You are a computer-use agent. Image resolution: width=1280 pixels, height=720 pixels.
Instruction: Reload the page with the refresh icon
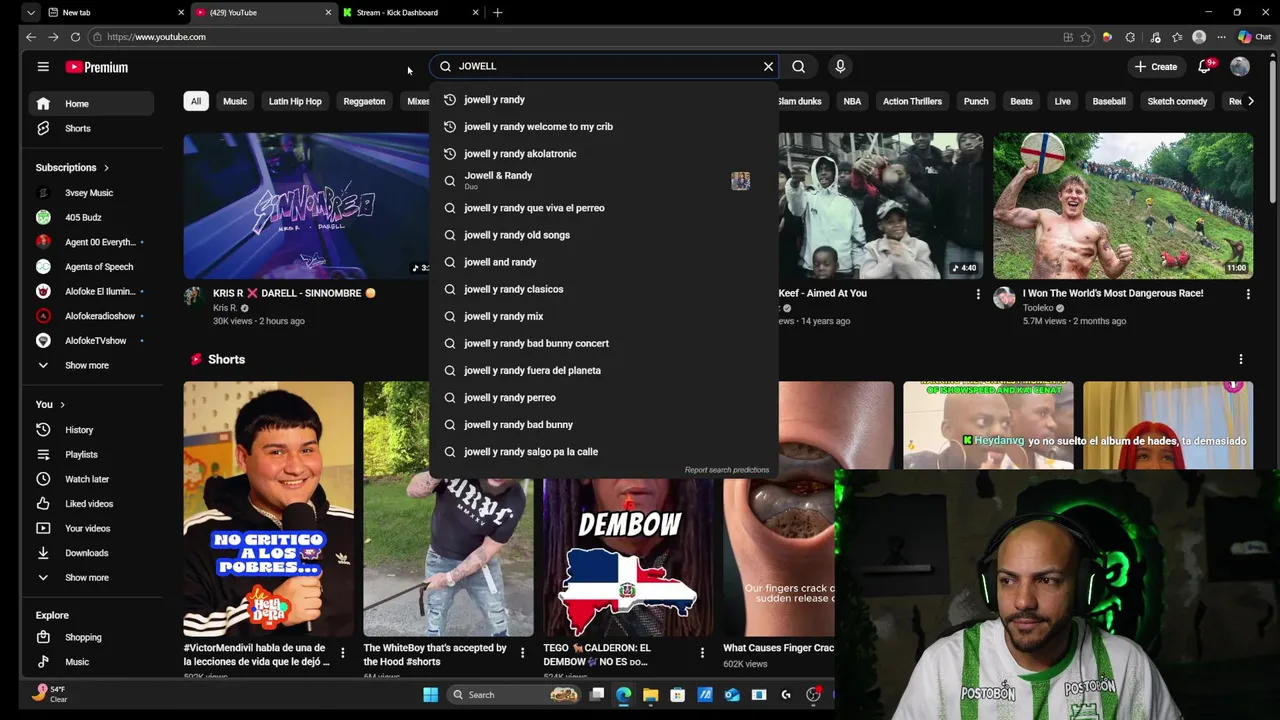[x=75, y=37]
